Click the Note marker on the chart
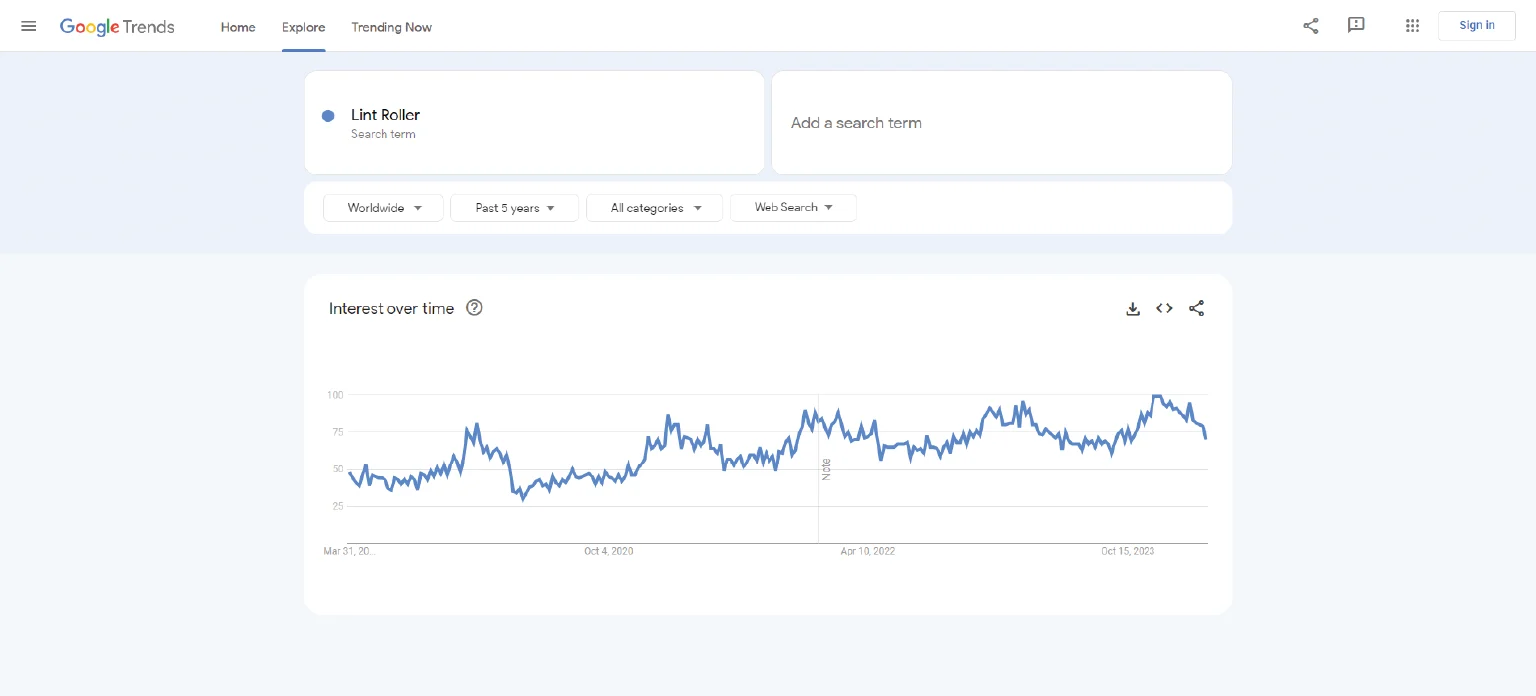The width and height of the screenshot is (1536, 696). click(826, 469)
